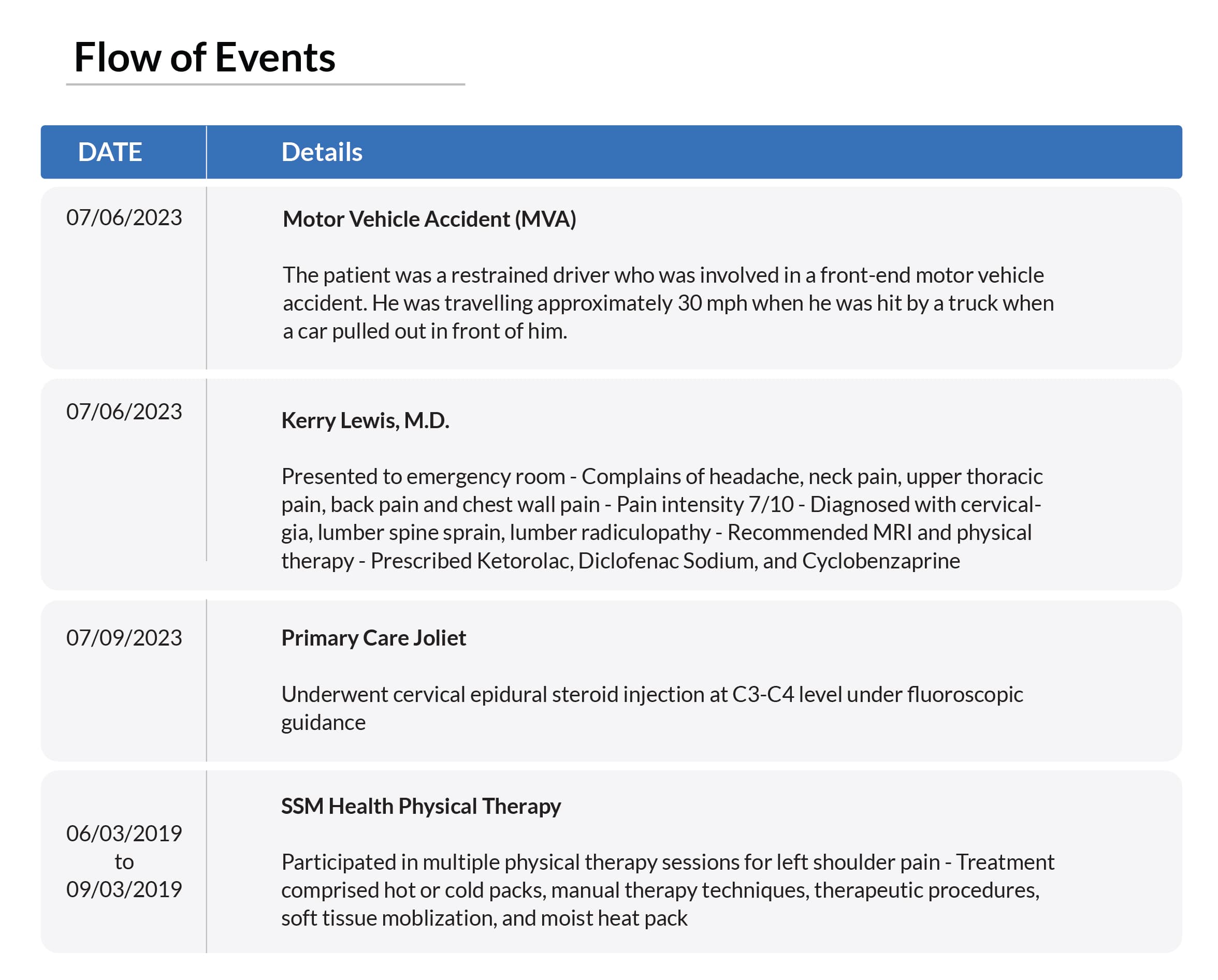Select the Details column header
This screenshot has width=1218, height=980.
coord(322,152)
